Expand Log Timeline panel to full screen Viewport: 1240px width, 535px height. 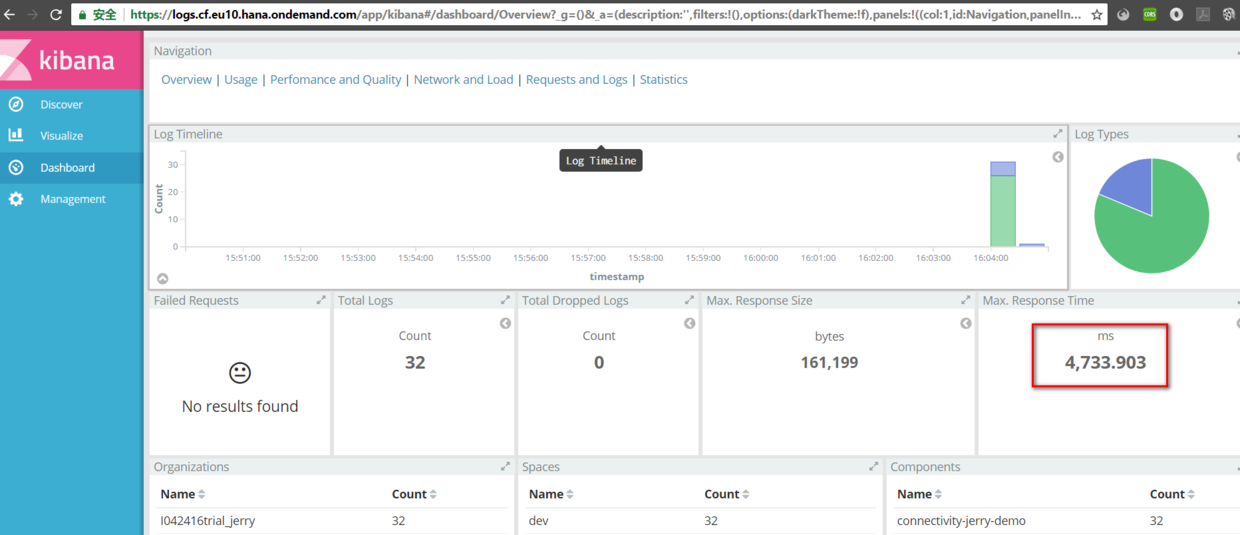1057,134
